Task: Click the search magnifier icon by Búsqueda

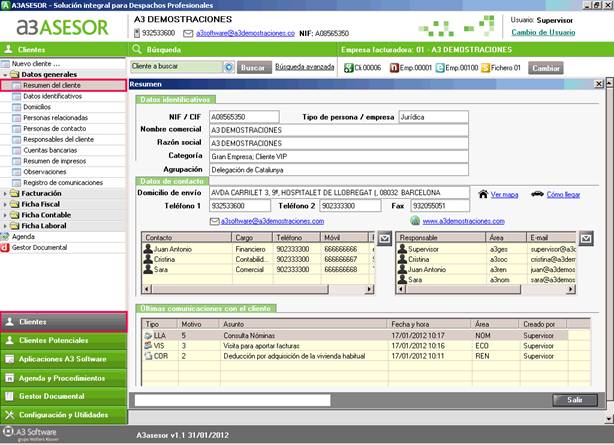Action: coord(137,49)
